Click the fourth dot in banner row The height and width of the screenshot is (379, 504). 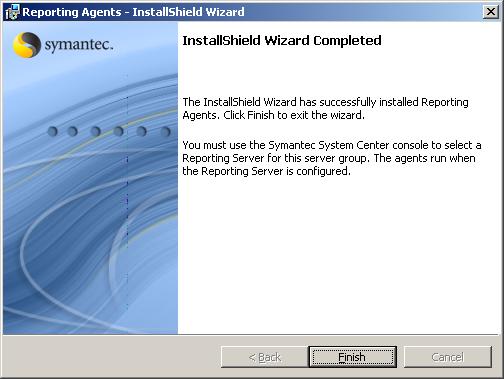[118, 131]
